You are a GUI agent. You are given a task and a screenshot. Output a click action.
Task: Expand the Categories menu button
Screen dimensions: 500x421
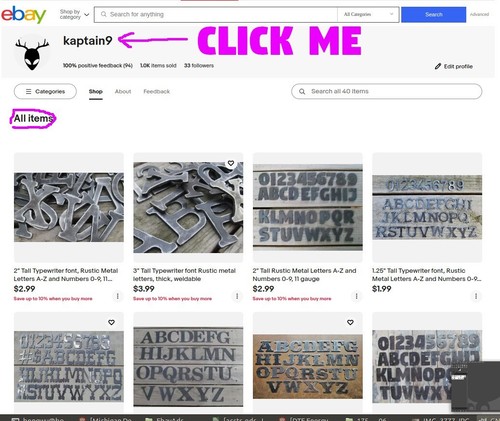coord(45,91)
